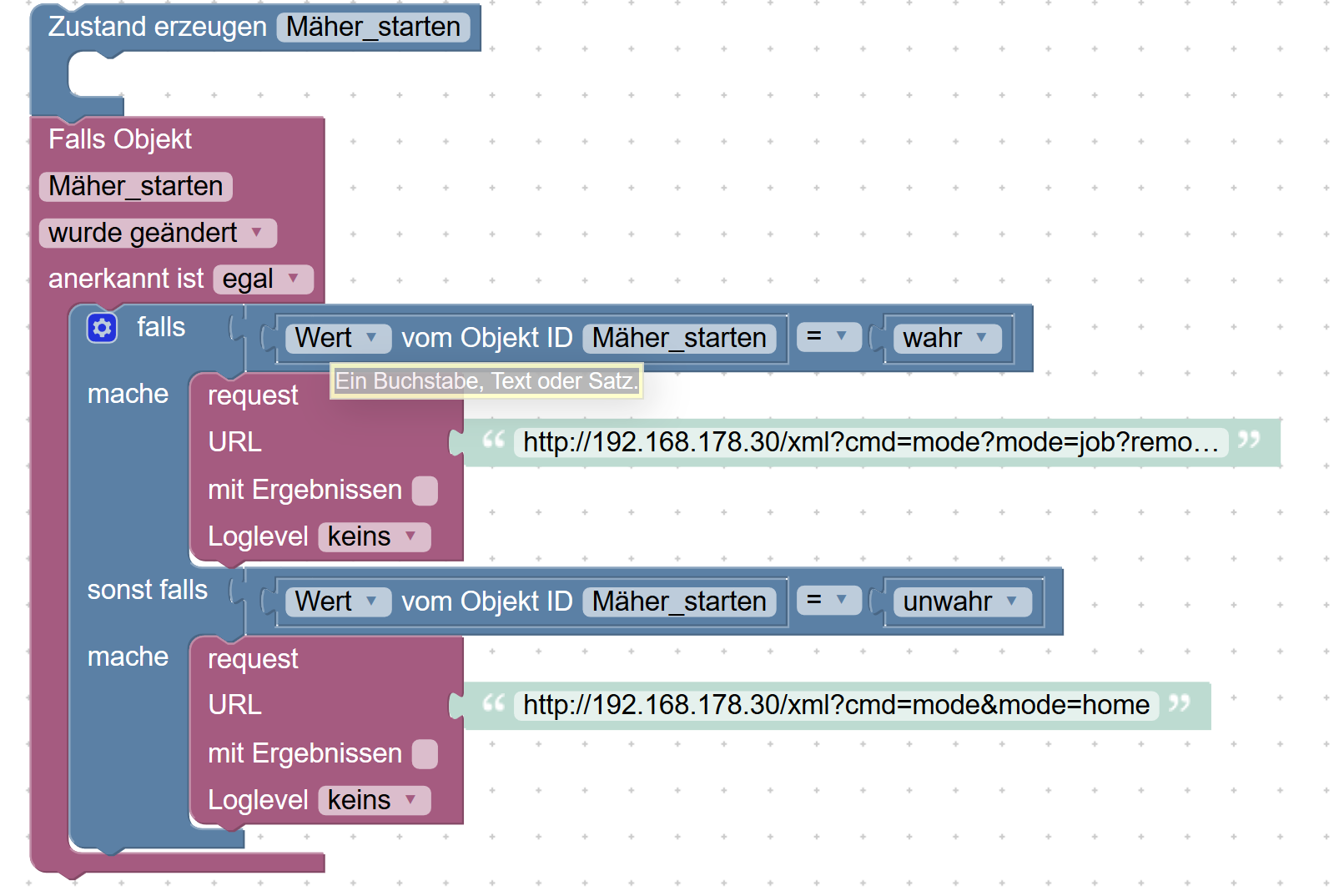Screen dimensions: 1344x896
Task: Select object ID Mäher_starten under 'Falls Objekt'
Action: (x=135, y=186)
